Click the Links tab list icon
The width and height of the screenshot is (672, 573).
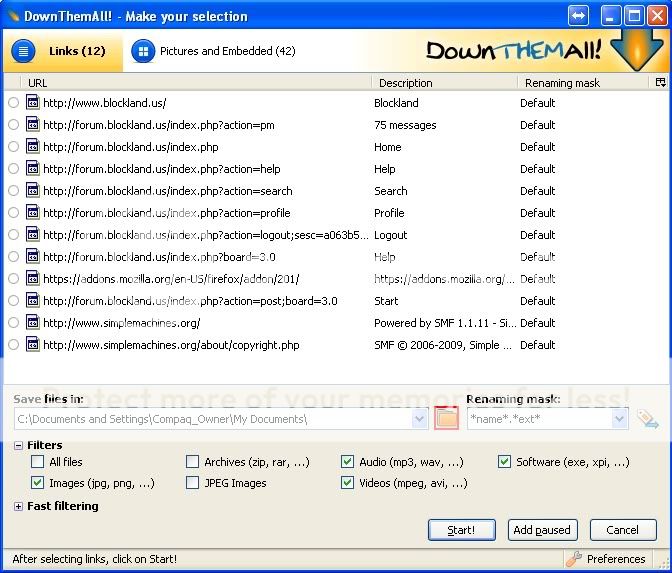click(x=23, y=51)
